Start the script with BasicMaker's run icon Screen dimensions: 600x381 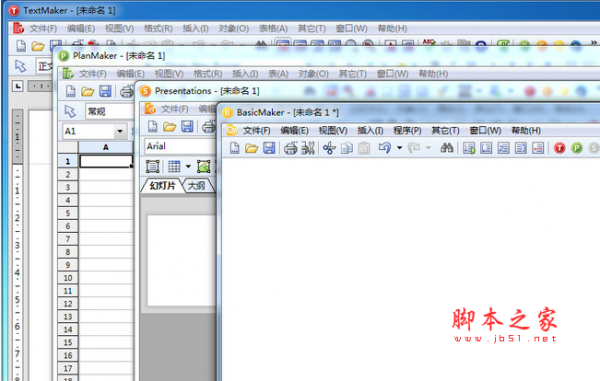click(469, 148)
